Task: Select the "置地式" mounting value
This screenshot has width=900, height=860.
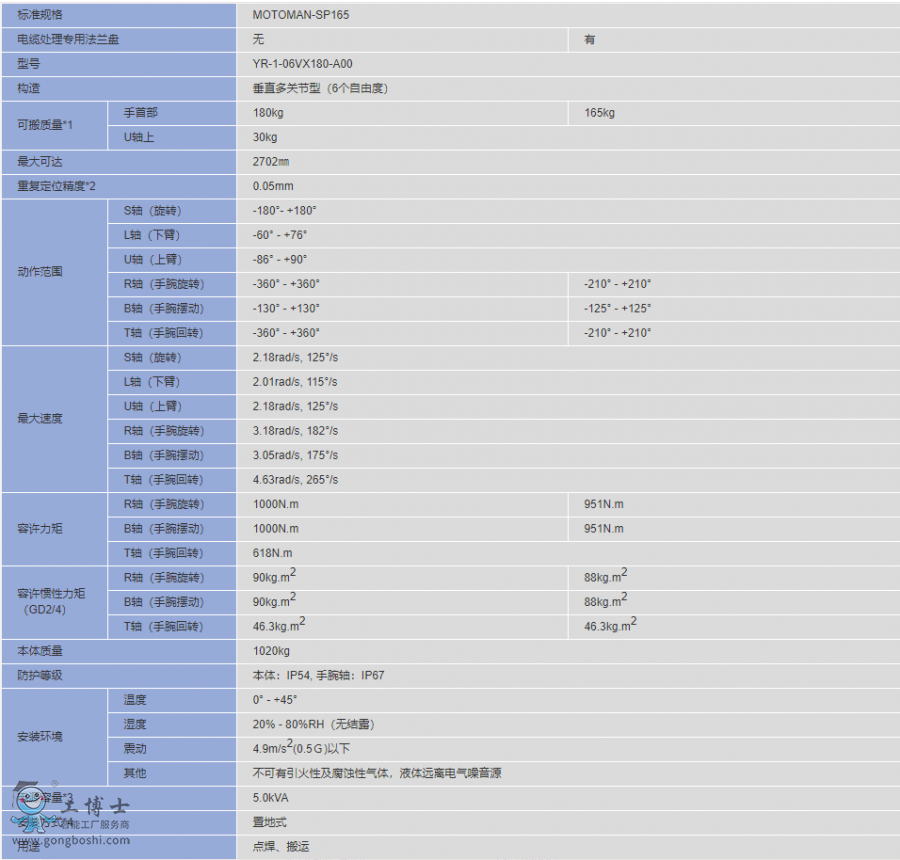Action: [269, 822]
